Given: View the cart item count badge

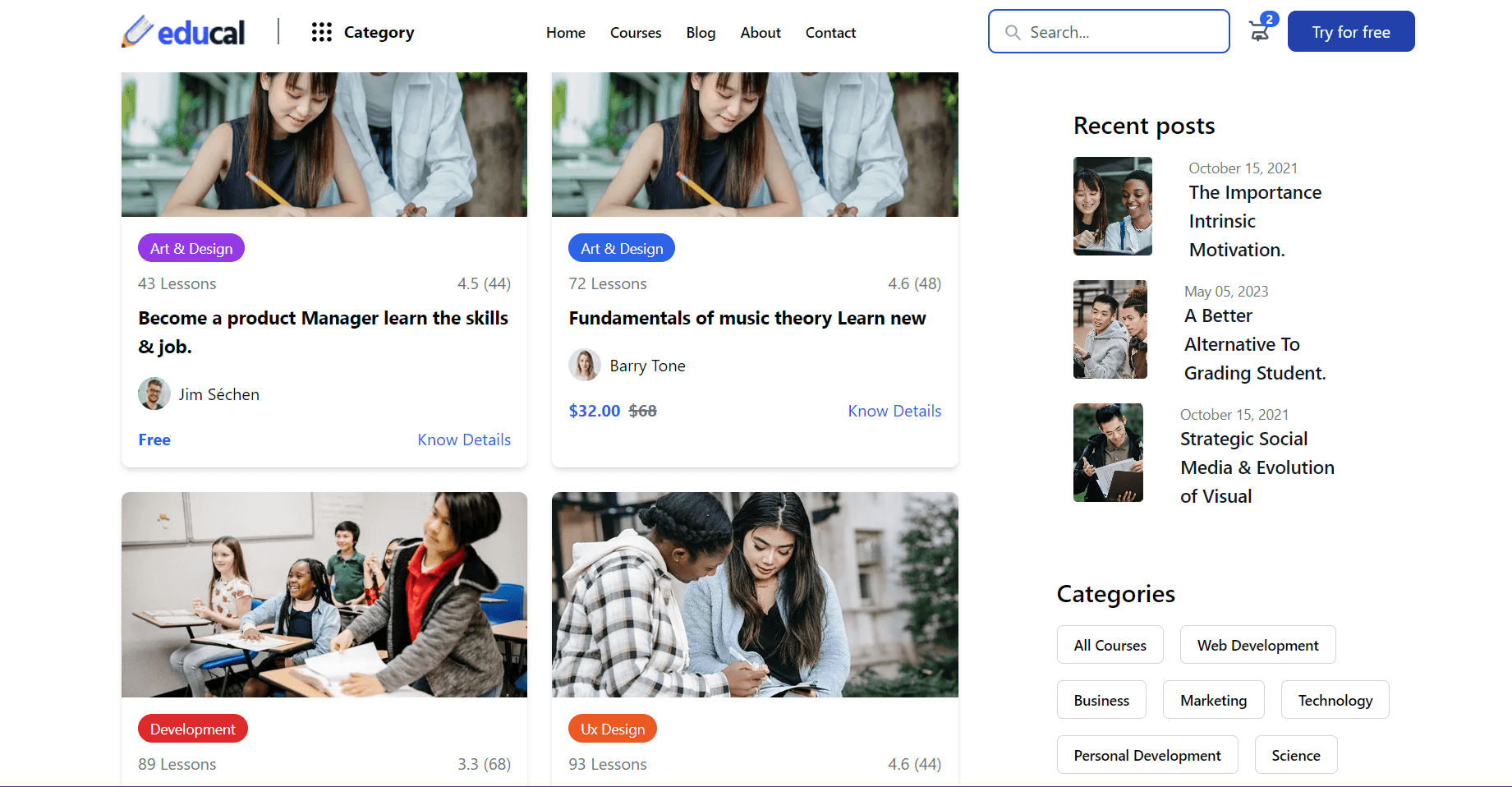Looking at the screenshot, I should (1270, 17).
